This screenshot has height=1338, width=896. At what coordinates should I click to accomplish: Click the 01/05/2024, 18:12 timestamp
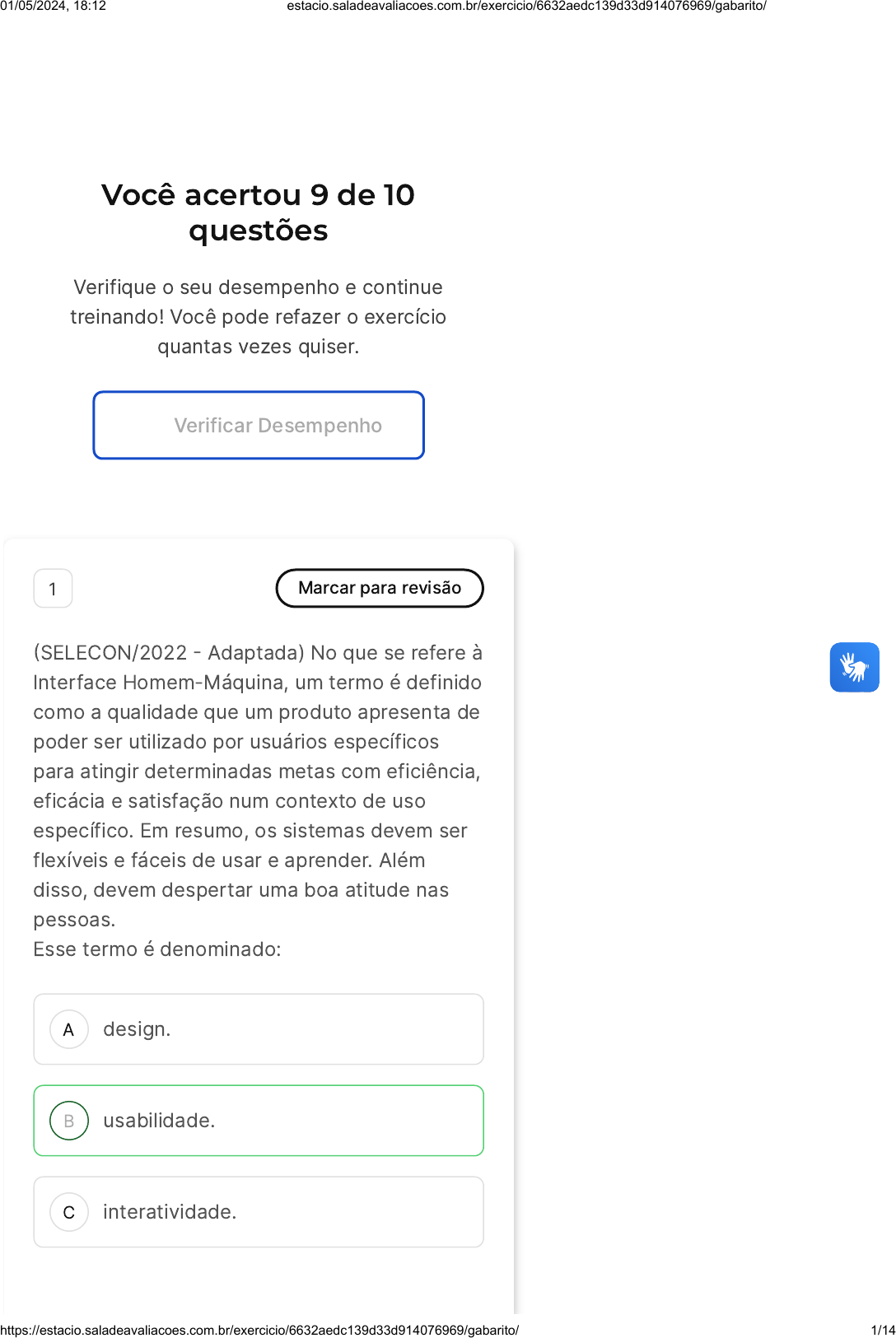click(54, 6)
